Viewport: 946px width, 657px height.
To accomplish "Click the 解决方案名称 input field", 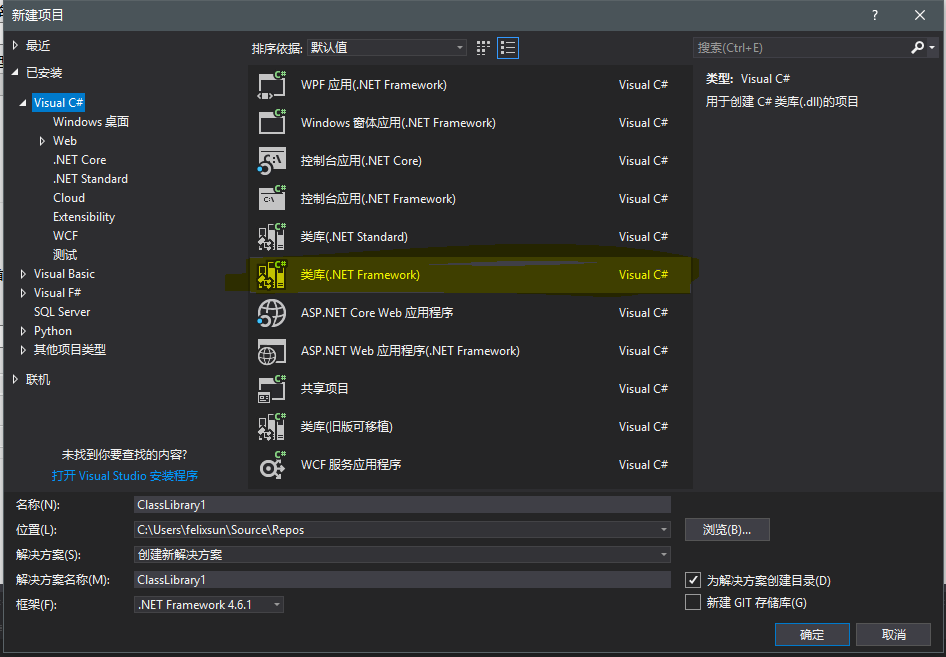I will tap(402, 580).
